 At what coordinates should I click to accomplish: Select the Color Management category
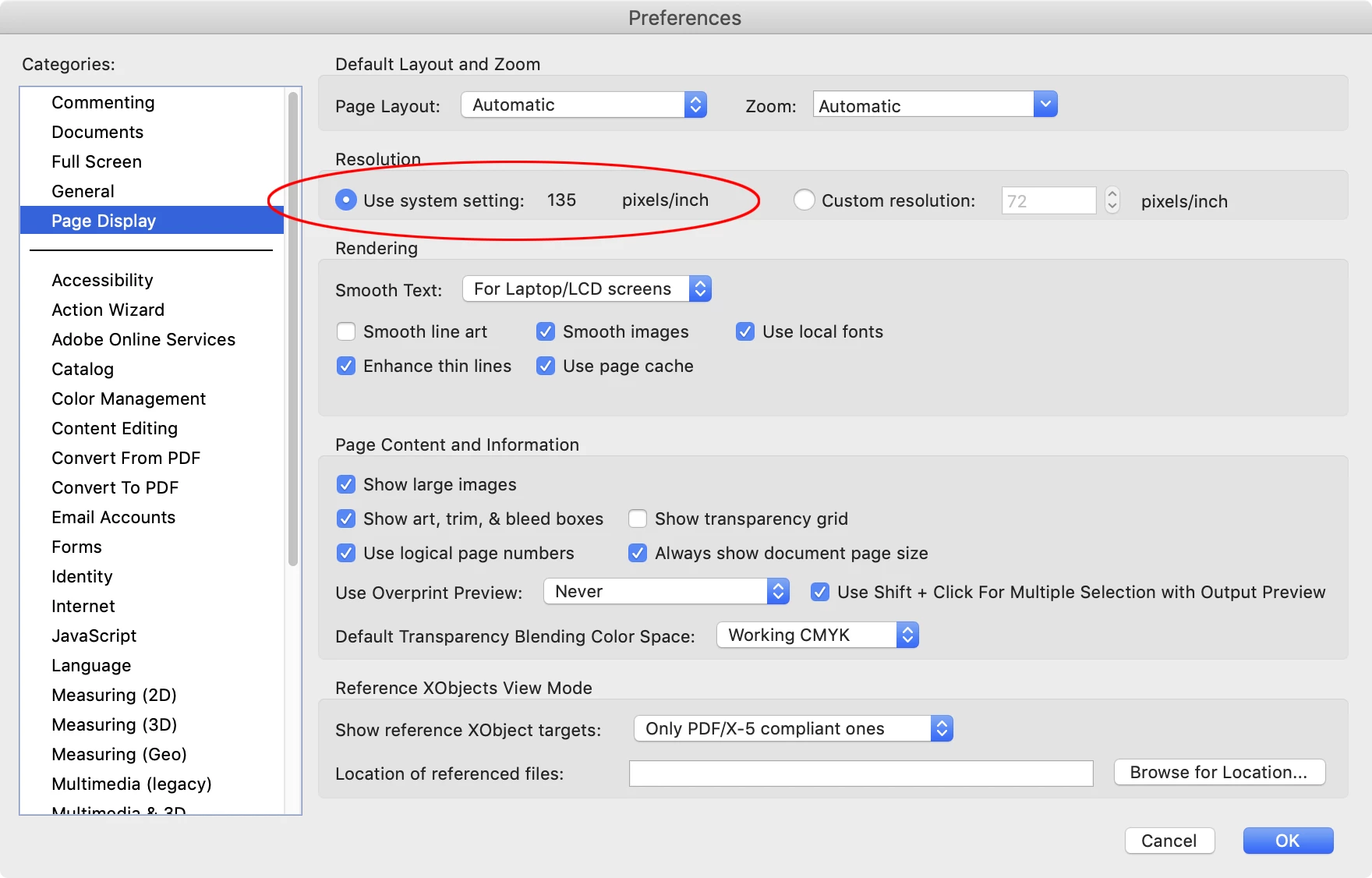152,398
